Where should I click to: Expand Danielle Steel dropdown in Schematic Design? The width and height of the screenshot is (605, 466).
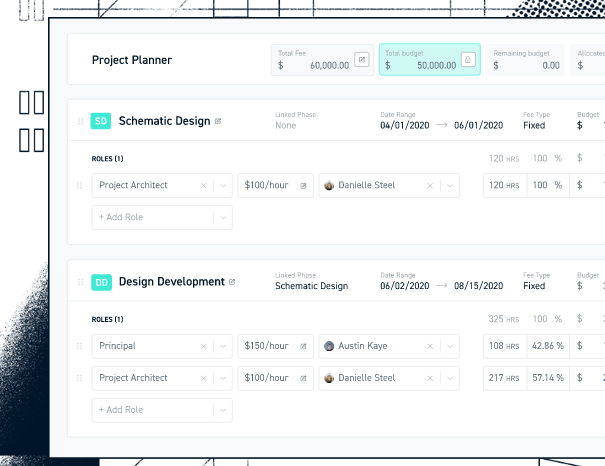450,186
